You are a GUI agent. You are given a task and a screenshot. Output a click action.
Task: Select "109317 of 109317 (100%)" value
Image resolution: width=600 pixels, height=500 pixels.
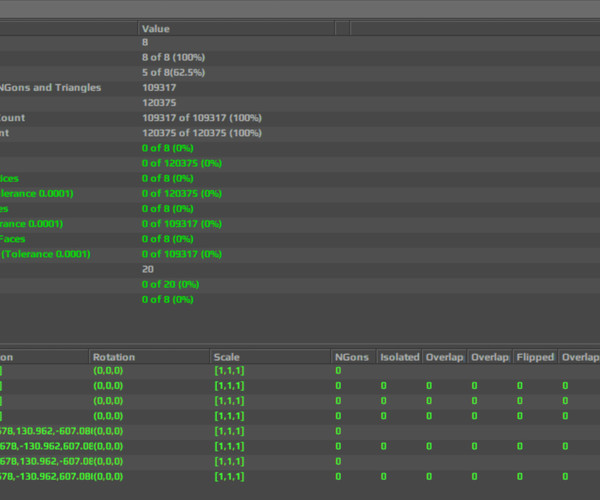point(202,118)
